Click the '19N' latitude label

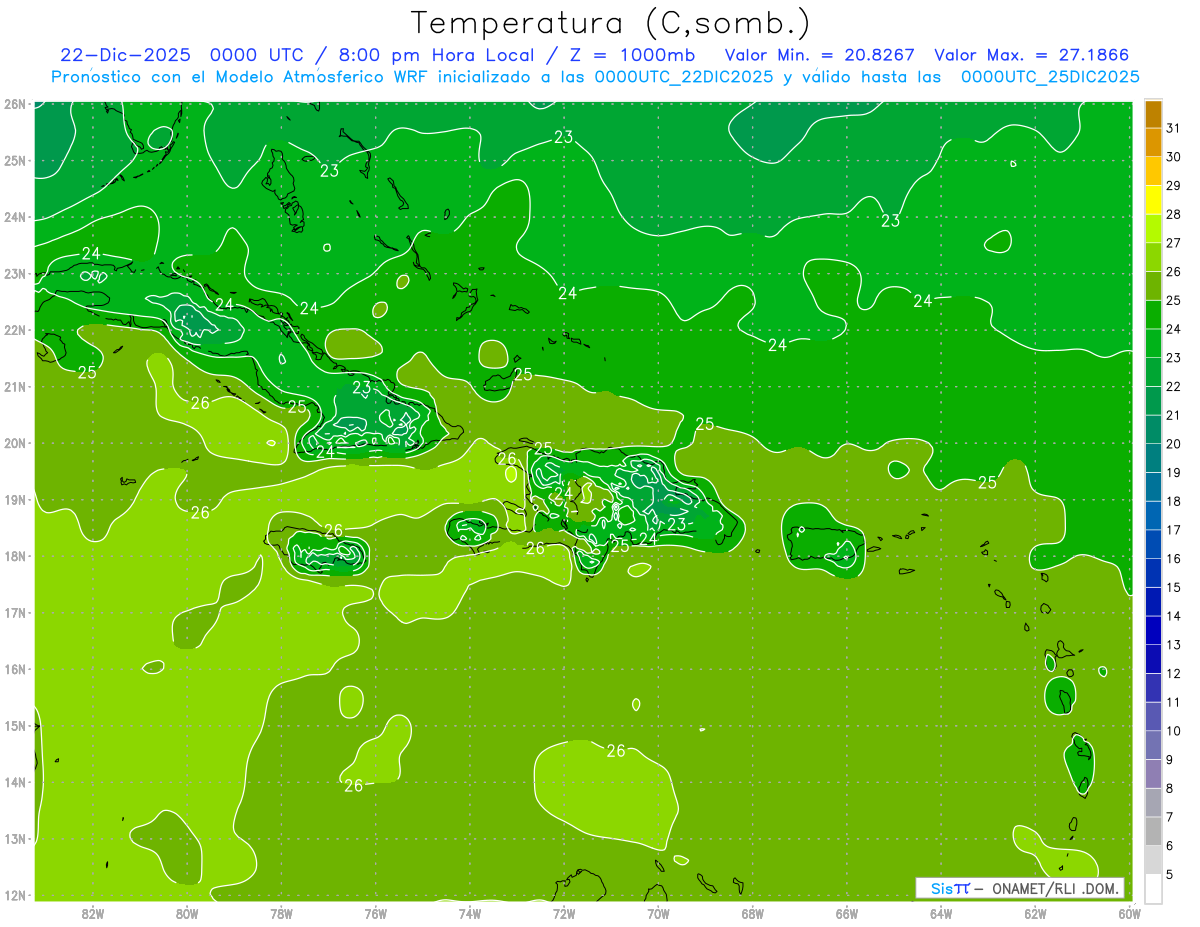(15, 500)
